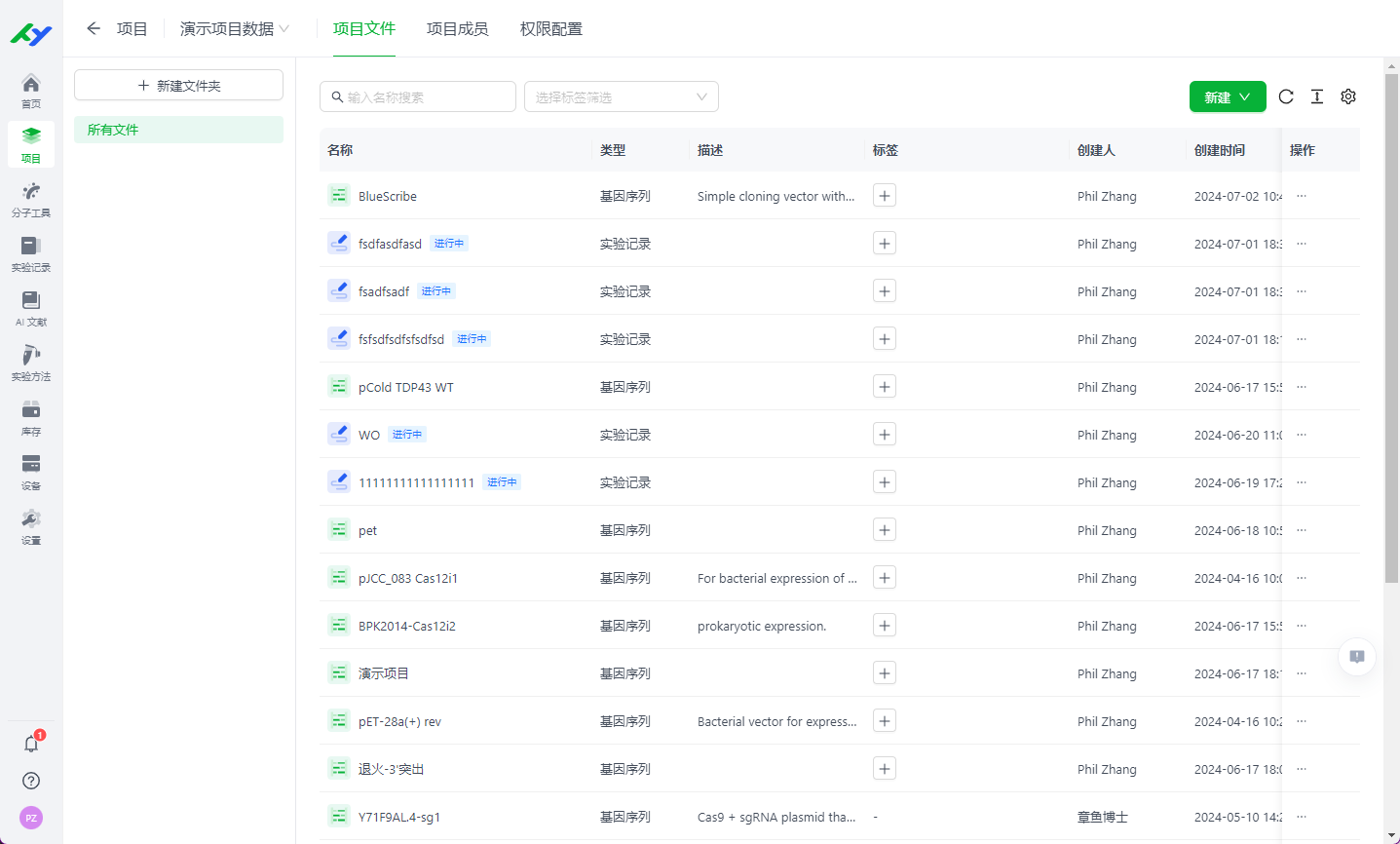The width and height of the screenshot is (1400, 844).
Task: Switch to the 权限配置 tab
Action: tap(550, 29)
